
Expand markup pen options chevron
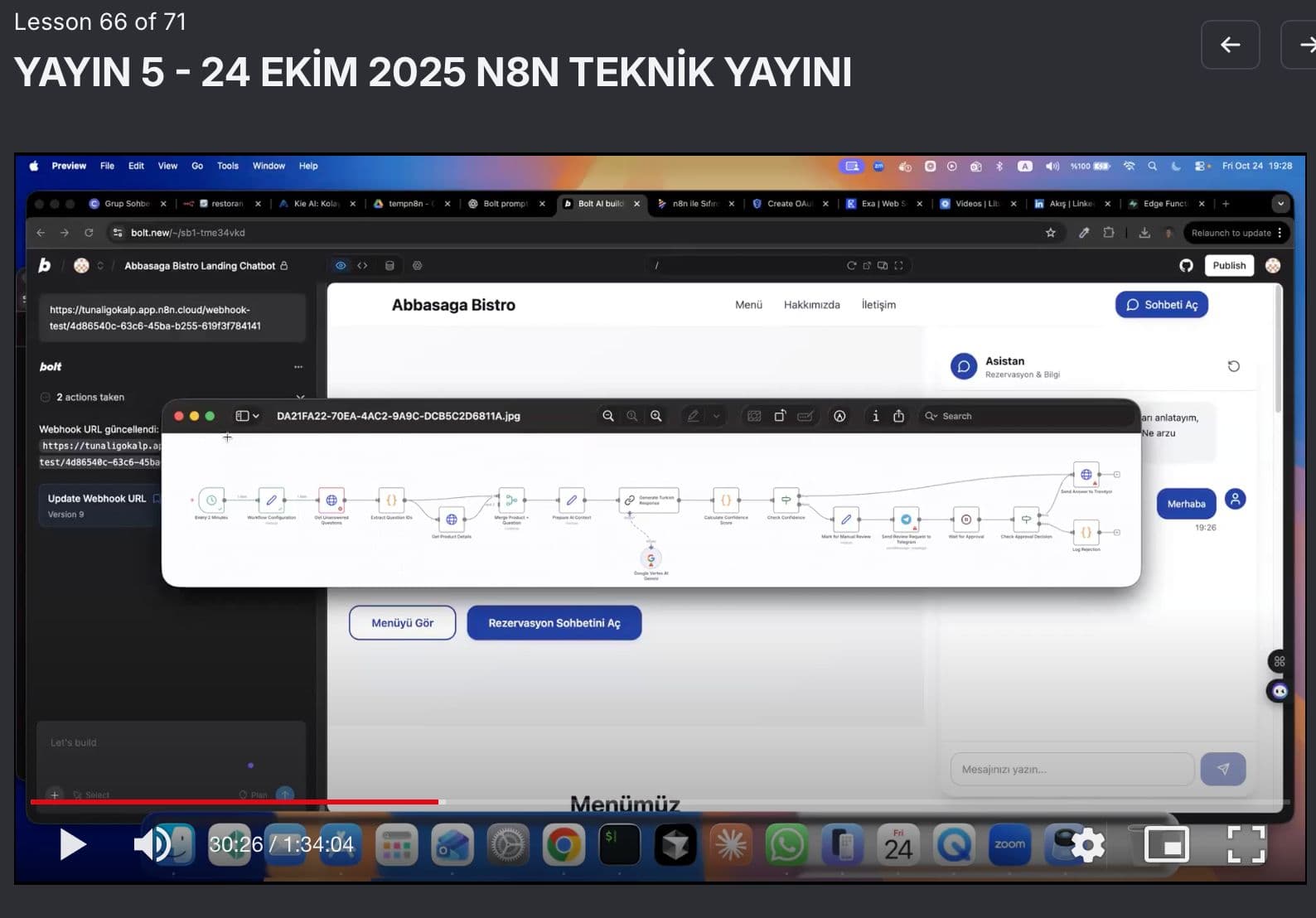pyautogui.click(x=717, y=416)
